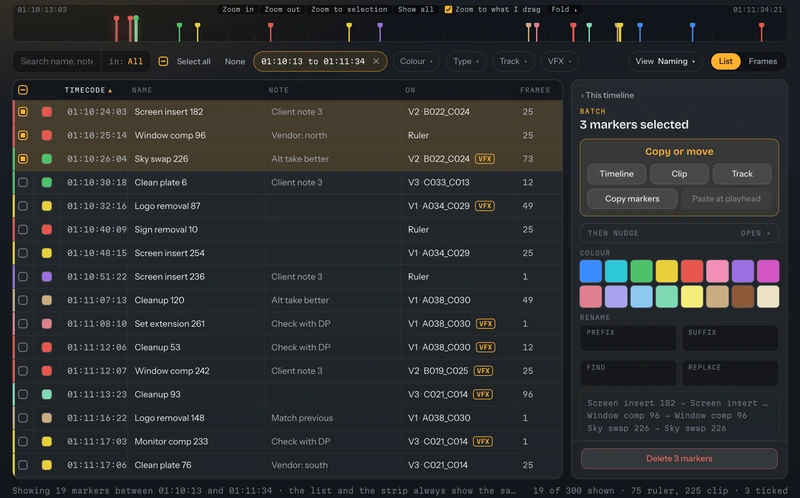This screenshot has height=498, width=800.
Task: Toggle the header select-all checkbox in table
Action: 23,90
